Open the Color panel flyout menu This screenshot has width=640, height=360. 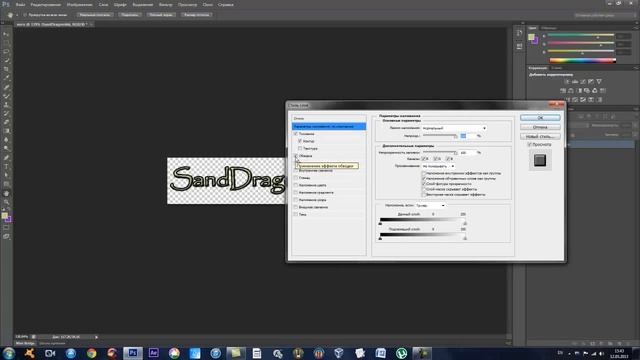click(637, 28)
